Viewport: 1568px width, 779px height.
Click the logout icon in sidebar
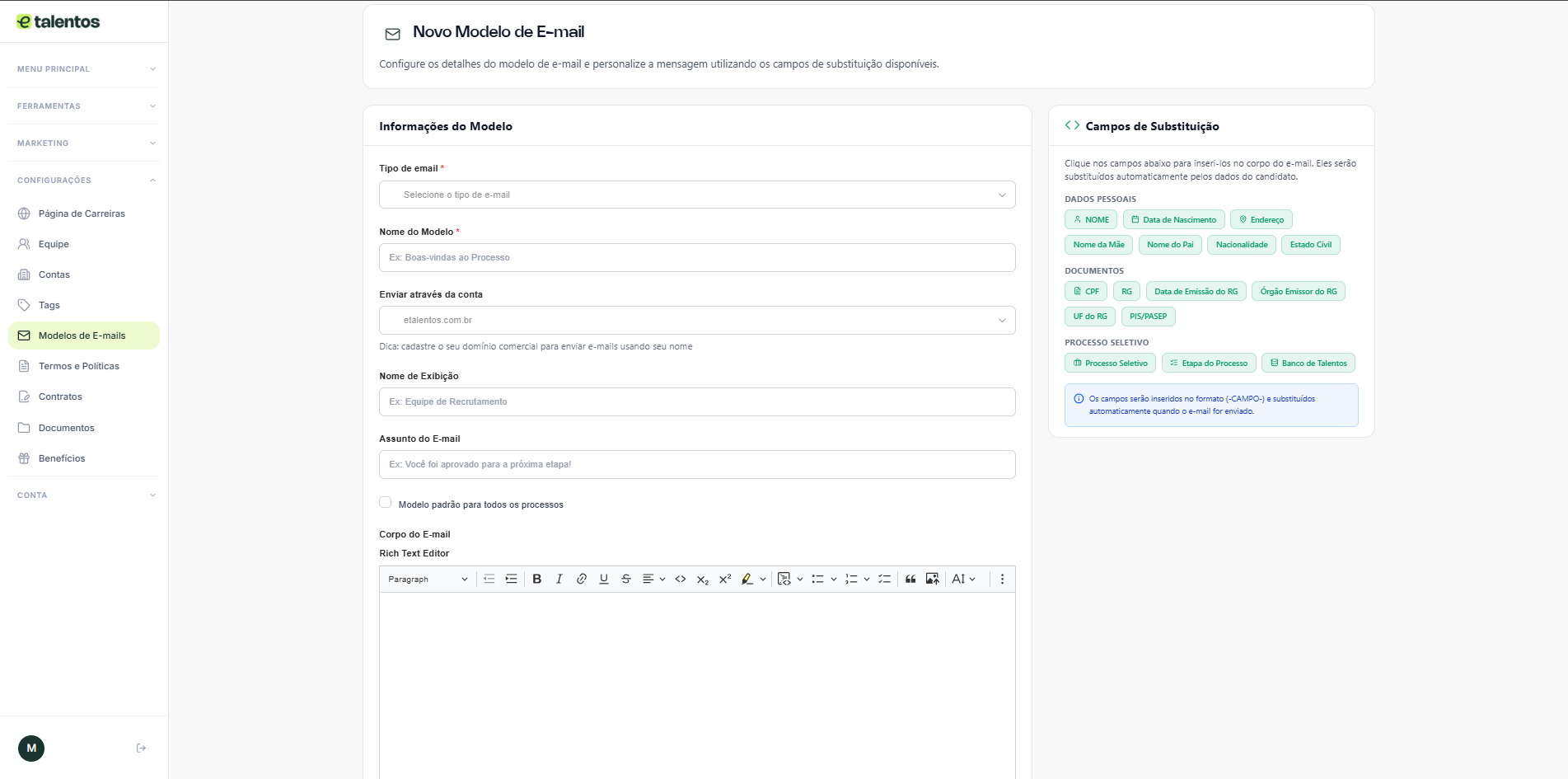(x=141, y=748)
